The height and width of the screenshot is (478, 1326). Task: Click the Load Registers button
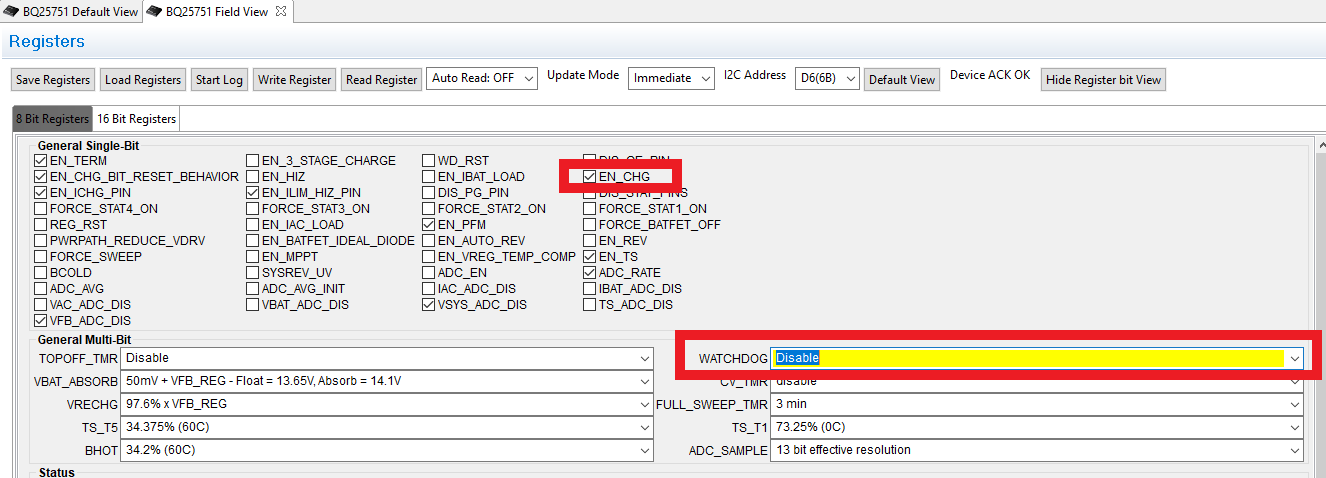click(143, 80)
